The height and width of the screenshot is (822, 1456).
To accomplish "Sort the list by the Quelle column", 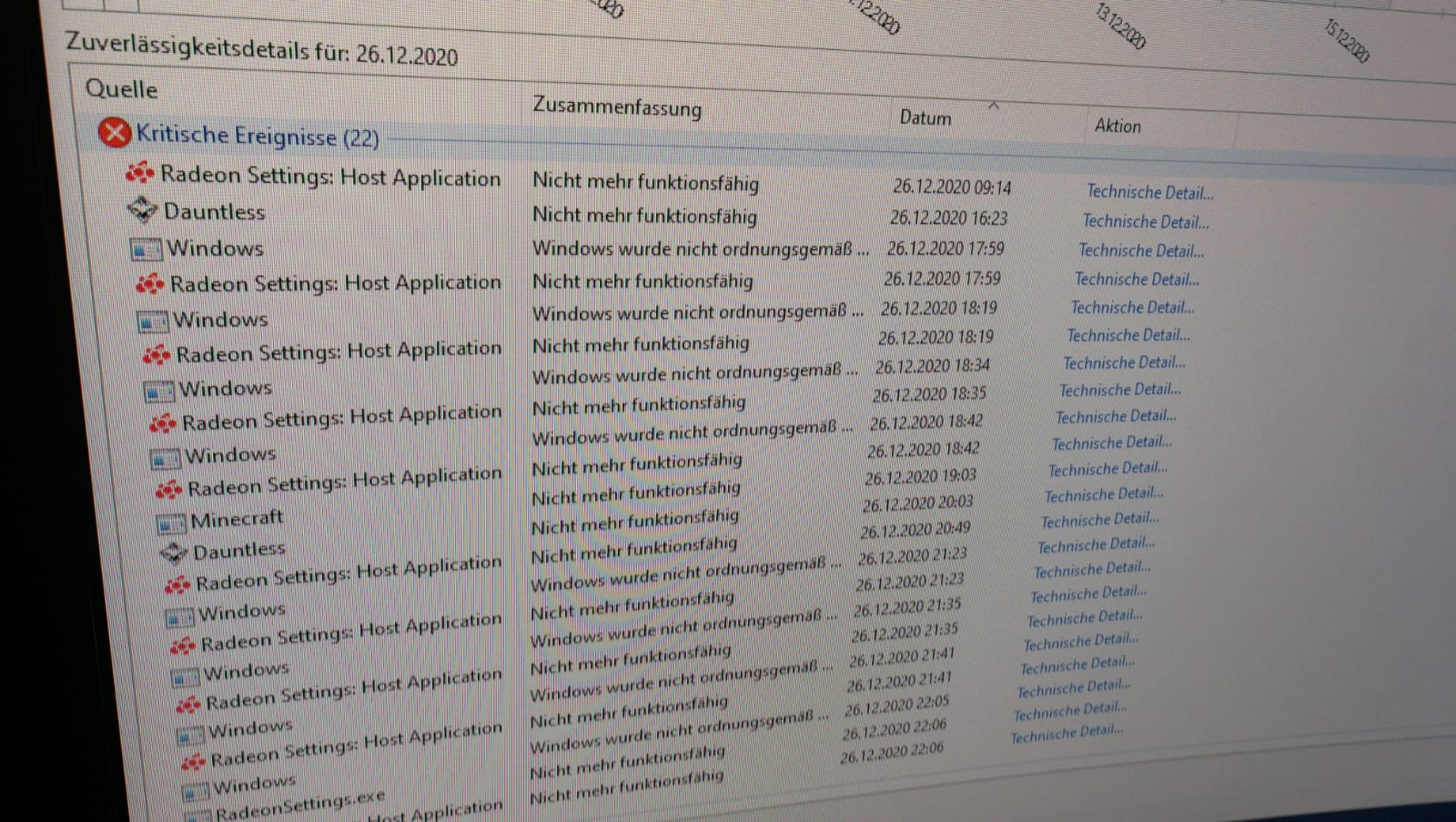I will 121,89.
